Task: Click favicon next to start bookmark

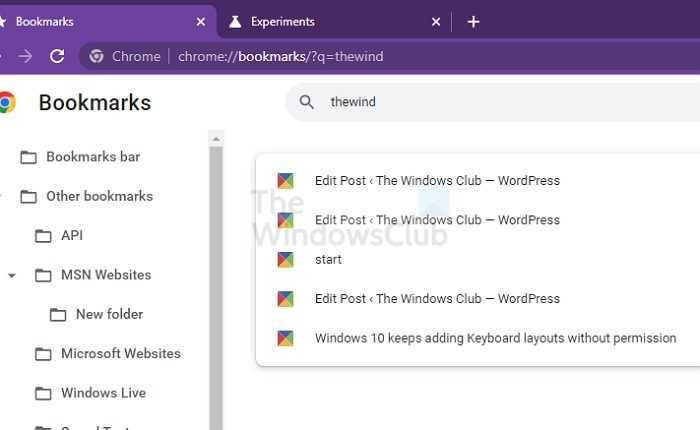Action: point(285,259)
